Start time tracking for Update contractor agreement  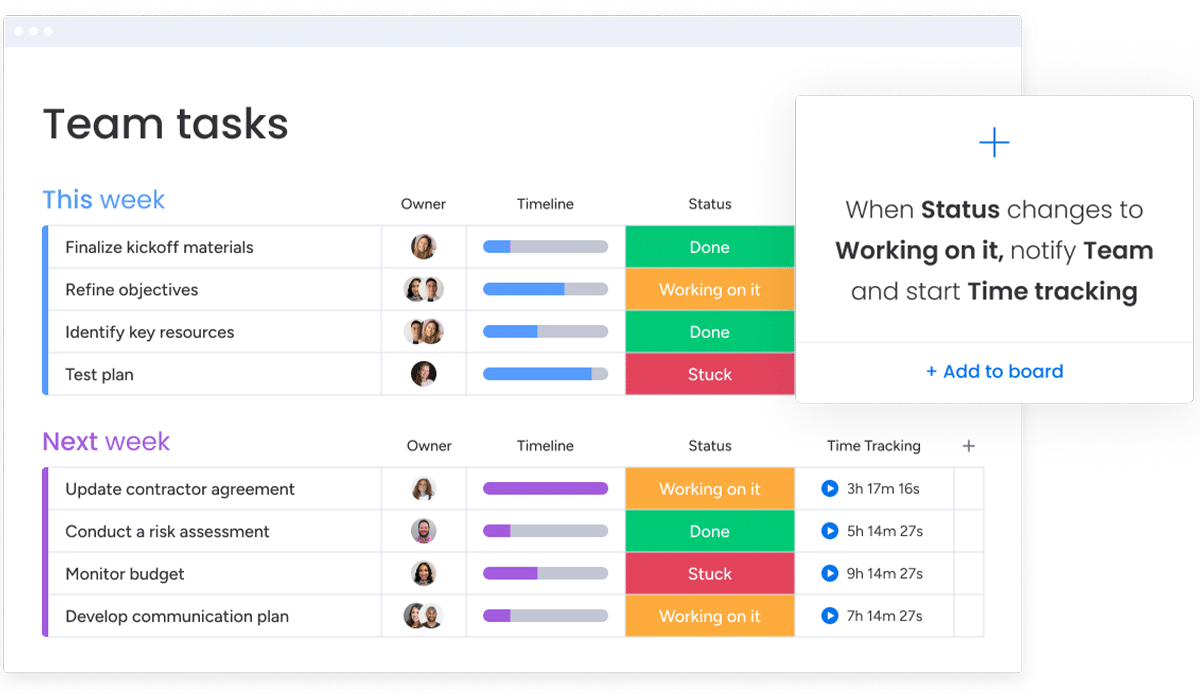829,489
